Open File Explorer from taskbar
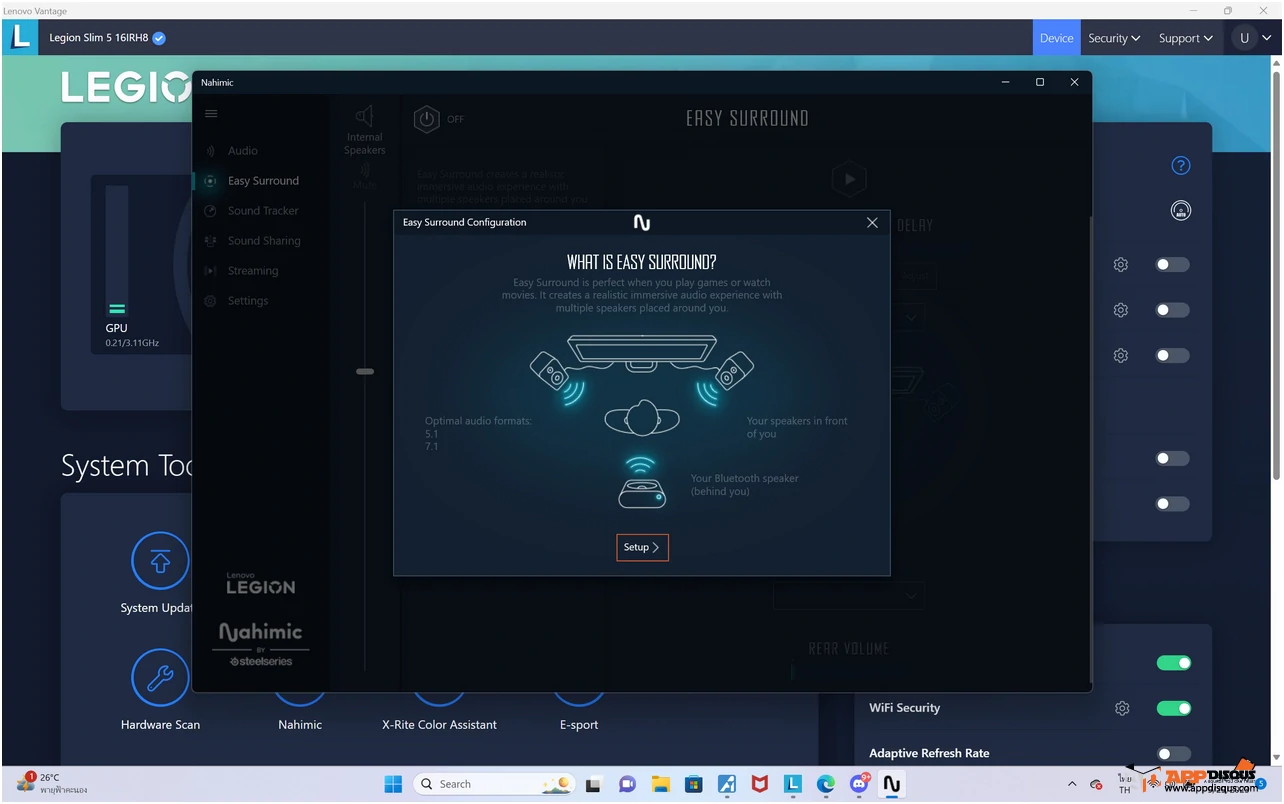Image resolution: width=1284 pixels, height=804 pixels. (660, 784)
